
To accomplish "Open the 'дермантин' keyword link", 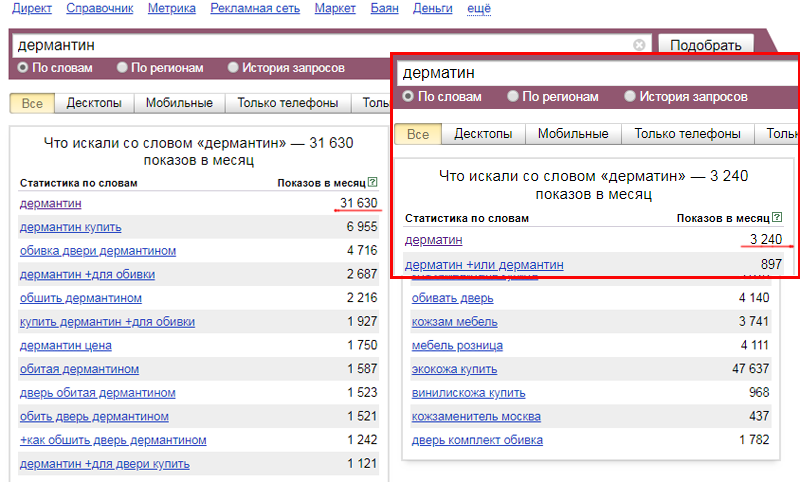I will (x=51, y=203).
